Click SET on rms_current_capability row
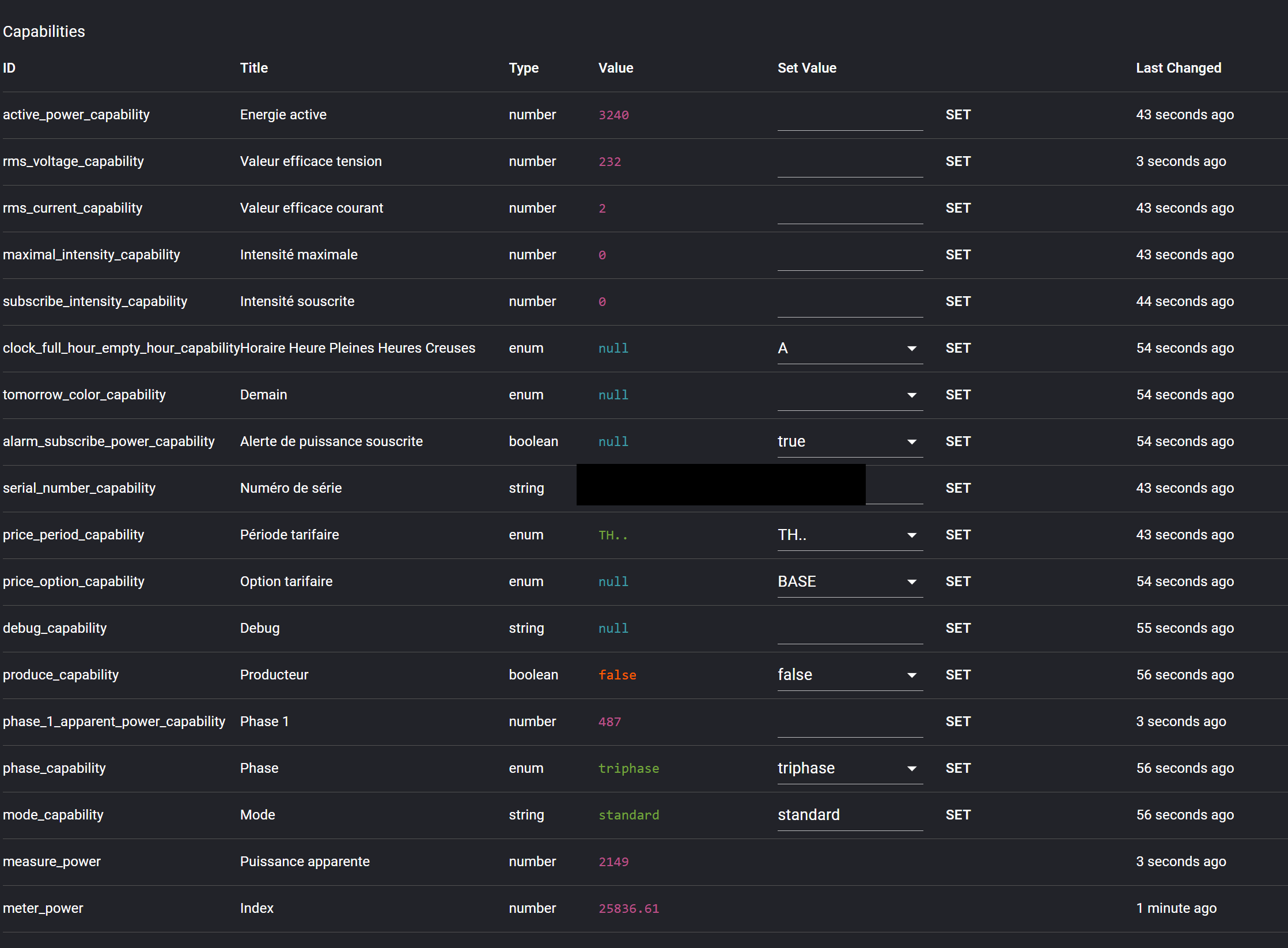 [x=958, y=209]
